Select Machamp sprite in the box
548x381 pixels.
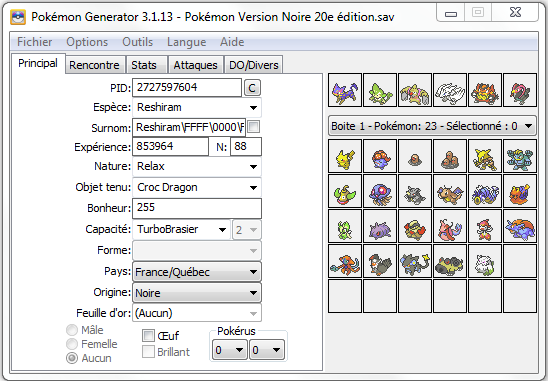coord(520,156)
